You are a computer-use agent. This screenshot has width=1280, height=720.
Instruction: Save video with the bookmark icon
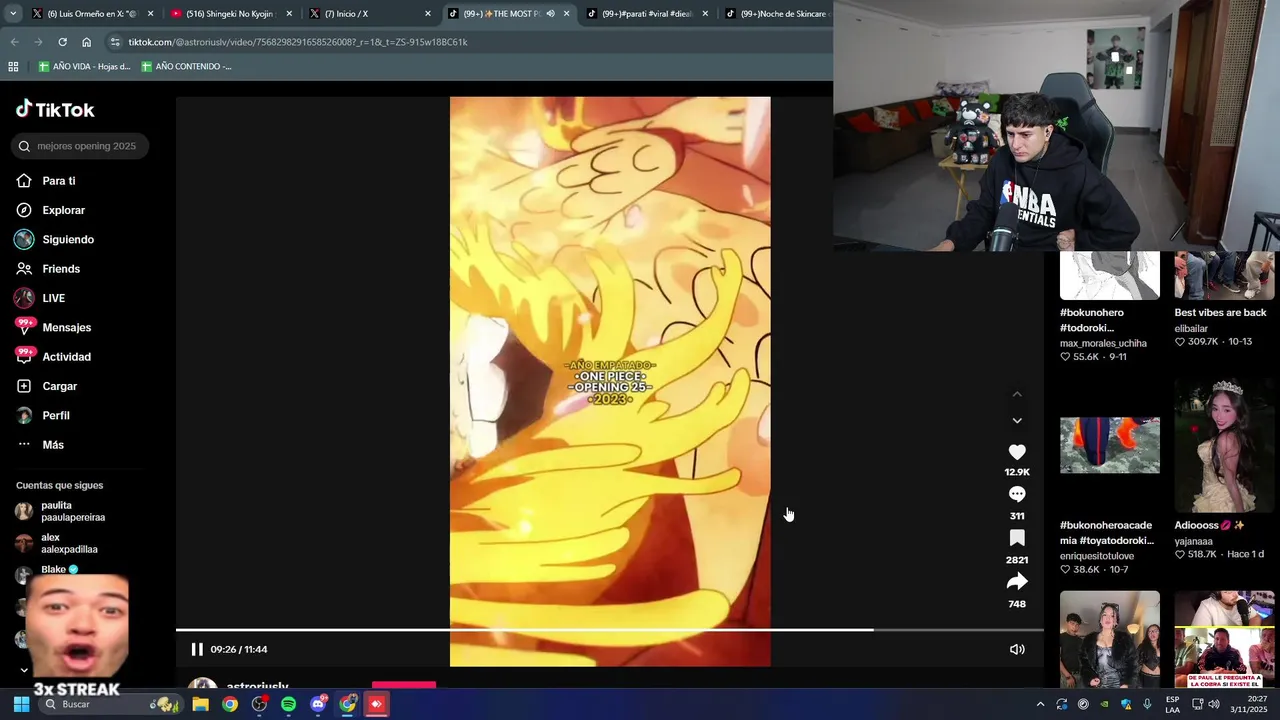pyautogui.click(x=1017, y=538)
